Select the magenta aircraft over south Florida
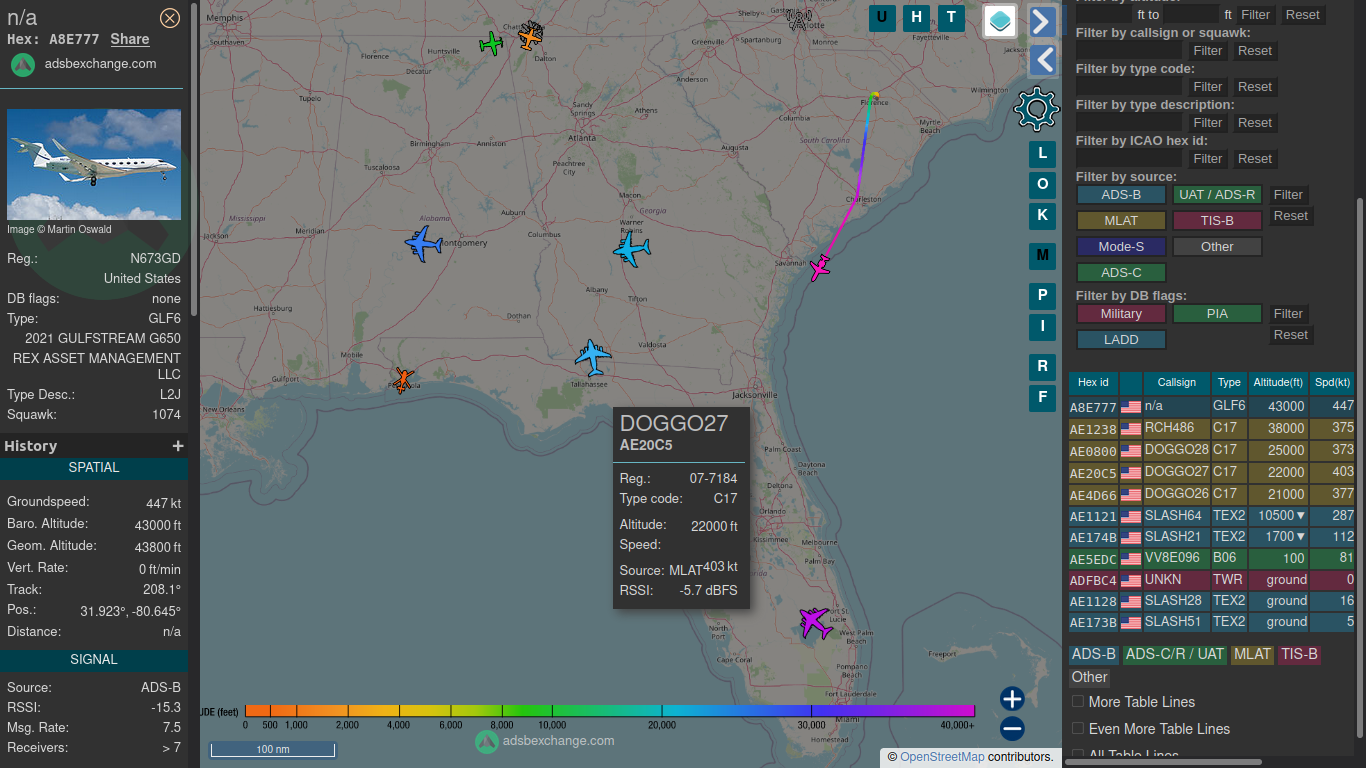The width and height of the screenshot is (1366, 768). pos(815,622)
